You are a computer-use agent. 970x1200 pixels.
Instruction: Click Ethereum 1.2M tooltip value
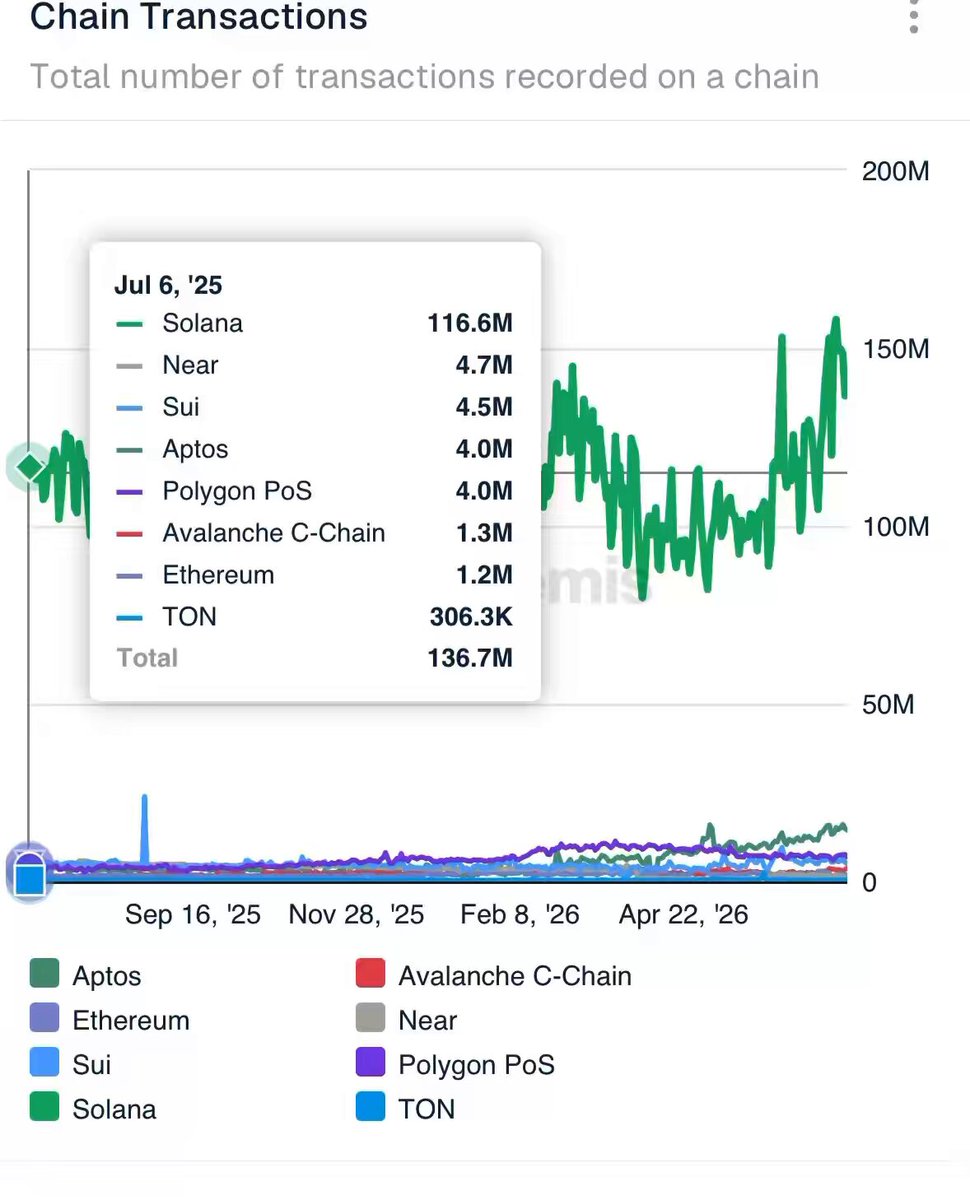pyautogui.click(x=484, y=575)
